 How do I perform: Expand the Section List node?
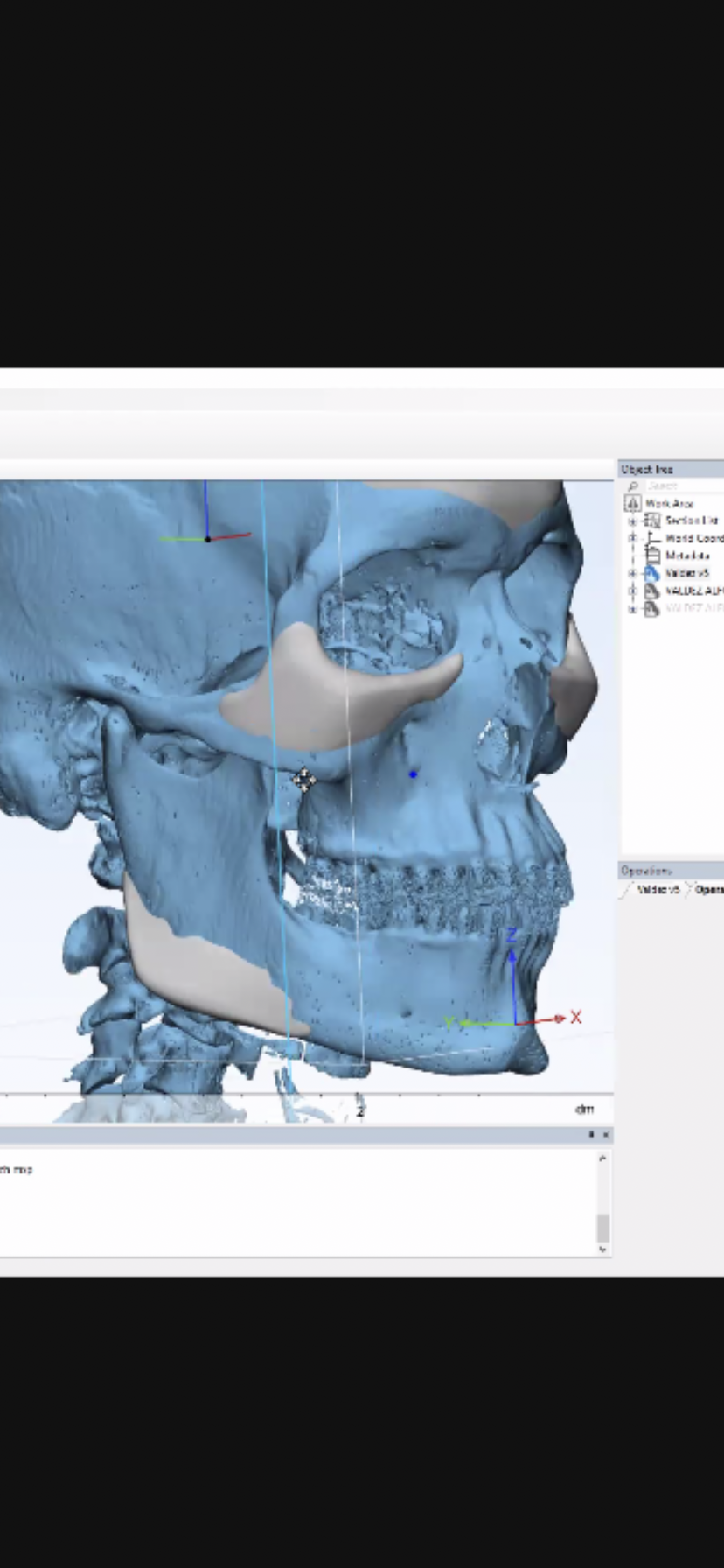(x=632, y=521)
